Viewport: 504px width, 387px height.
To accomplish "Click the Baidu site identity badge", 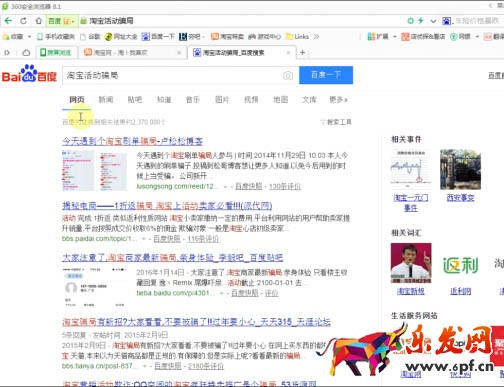I will [62, 21].
